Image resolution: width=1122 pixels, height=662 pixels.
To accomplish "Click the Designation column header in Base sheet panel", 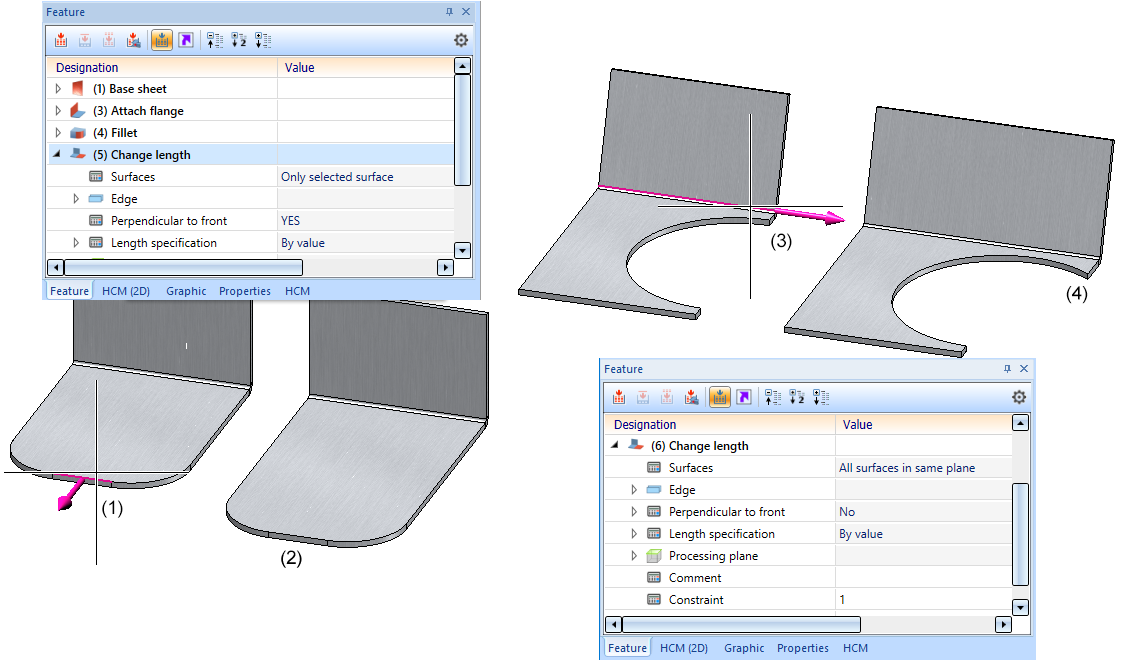I will pos(162,67).
